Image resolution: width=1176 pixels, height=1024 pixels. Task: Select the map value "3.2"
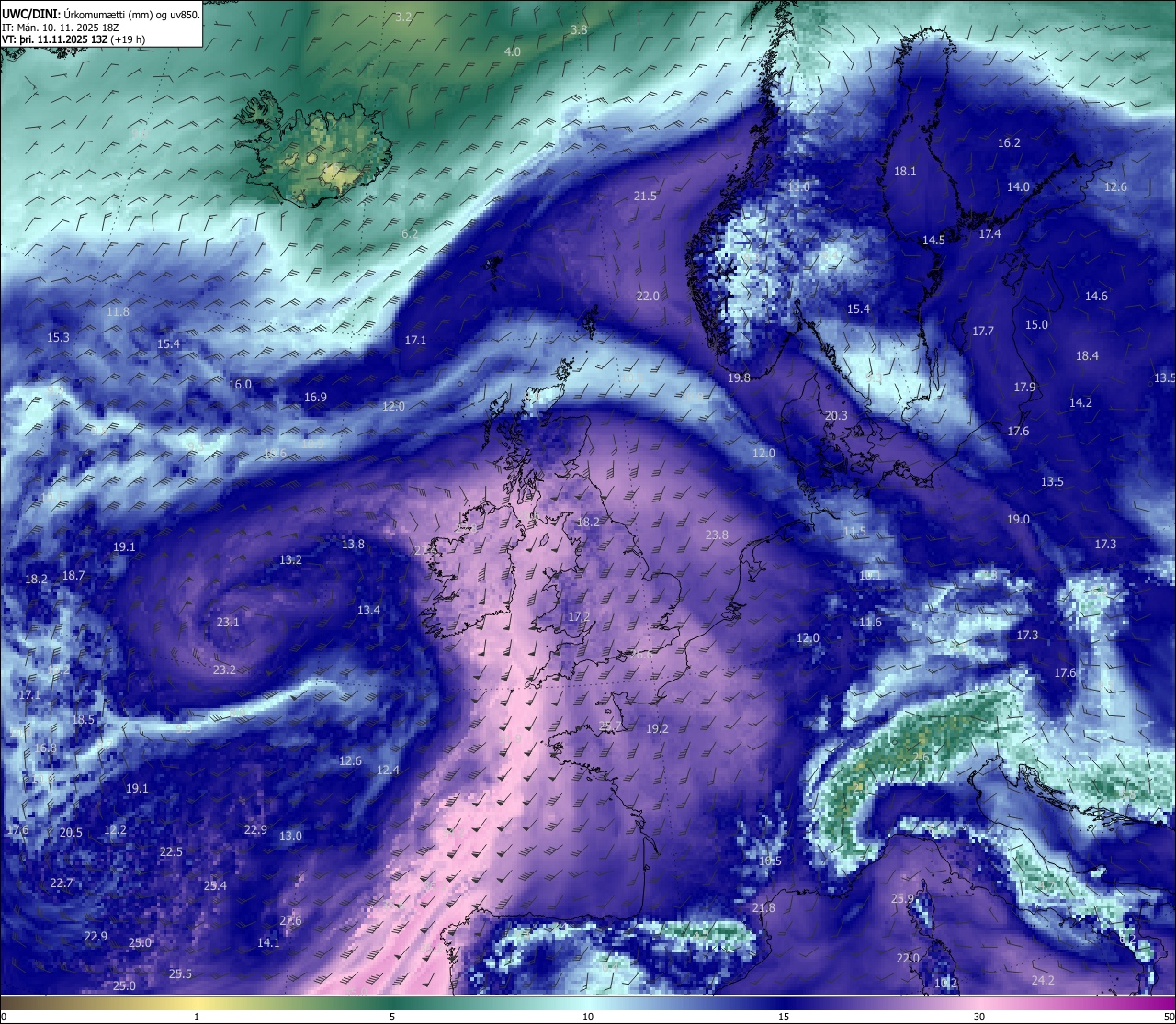(x=403, y=17)
